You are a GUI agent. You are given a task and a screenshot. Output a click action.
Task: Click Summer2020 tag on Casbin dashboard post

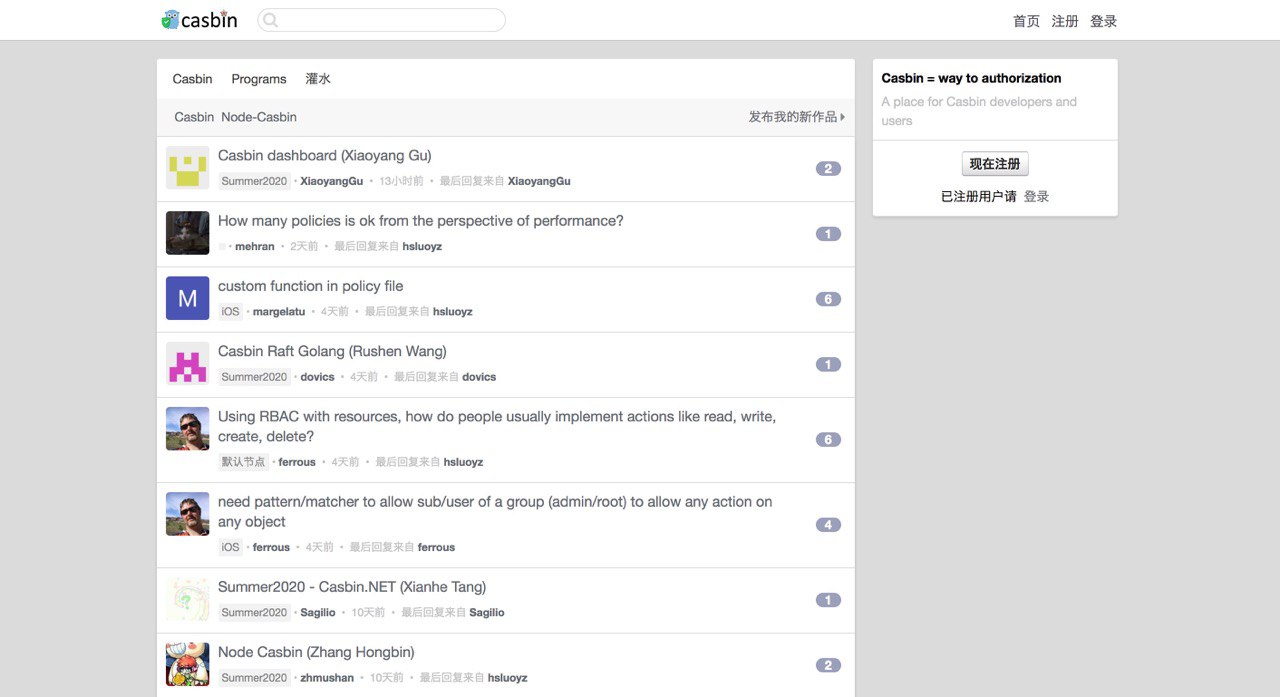coord(254,181)
